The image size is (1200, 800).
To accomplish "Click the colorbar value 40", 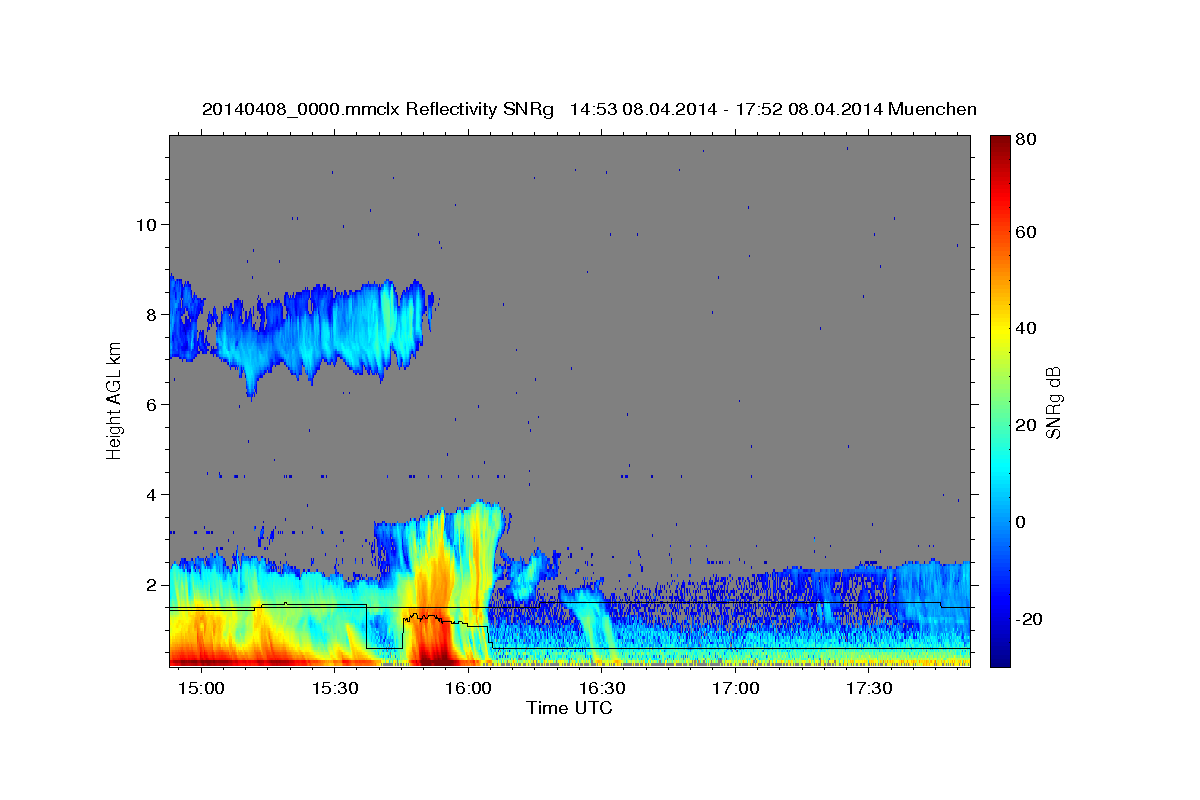I will point(1025,328).
